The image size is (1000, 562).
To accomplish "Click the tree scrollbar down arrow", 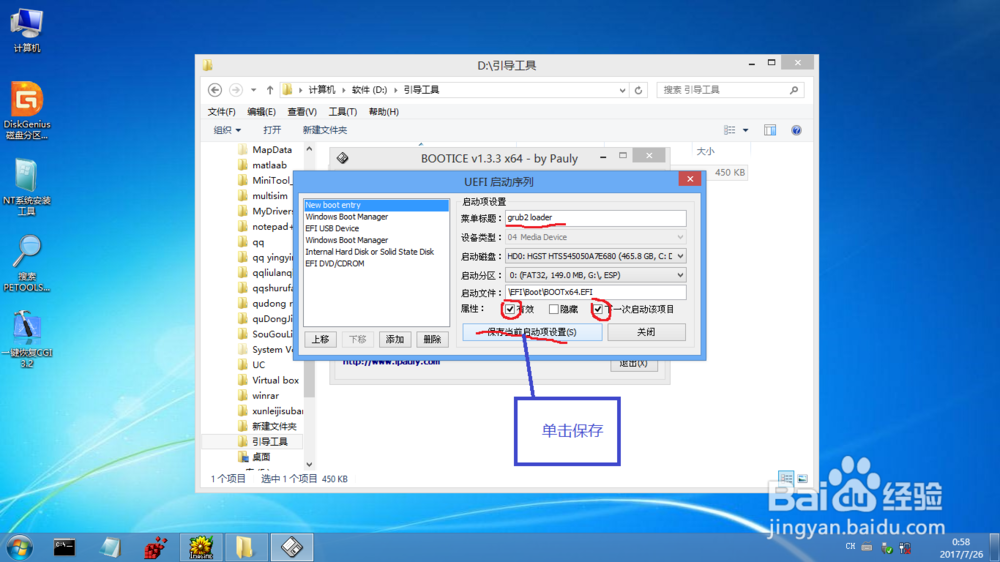I will (x=309, y=464).
